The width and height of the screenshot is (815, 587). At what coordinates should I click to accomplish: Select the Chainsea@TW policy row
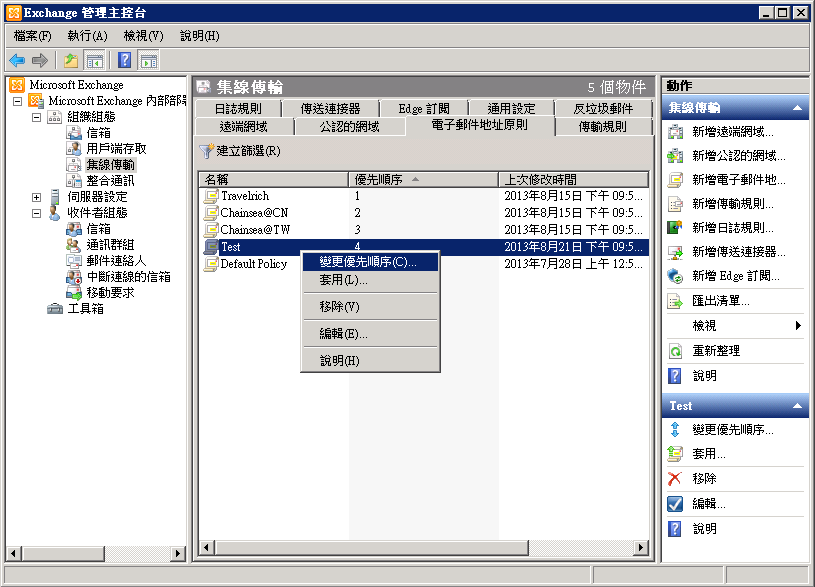pyautogui.click(x=424, y=230)
